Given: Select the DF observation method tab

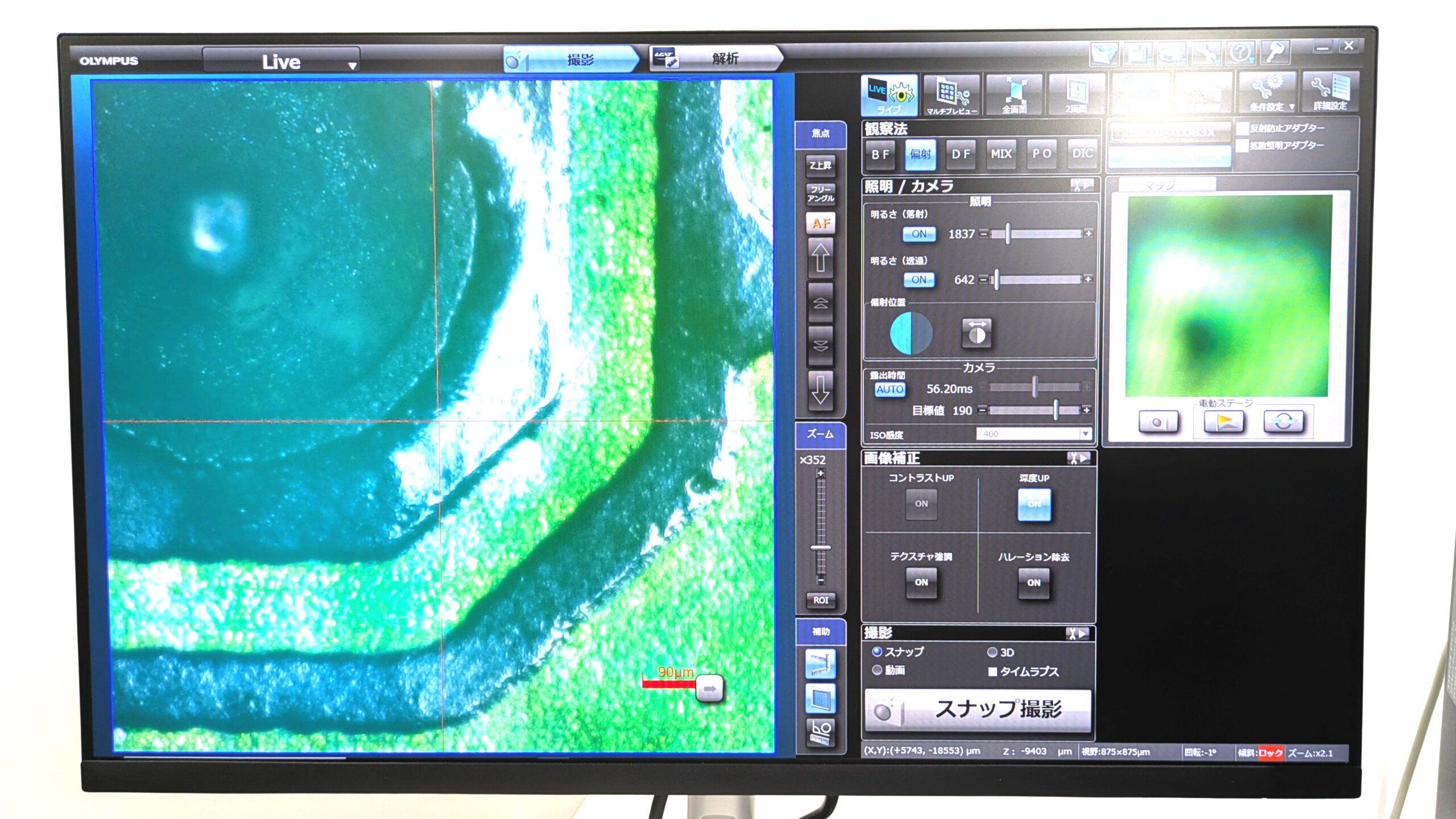Looking at the screenshot, I should [x=961, y=154].
